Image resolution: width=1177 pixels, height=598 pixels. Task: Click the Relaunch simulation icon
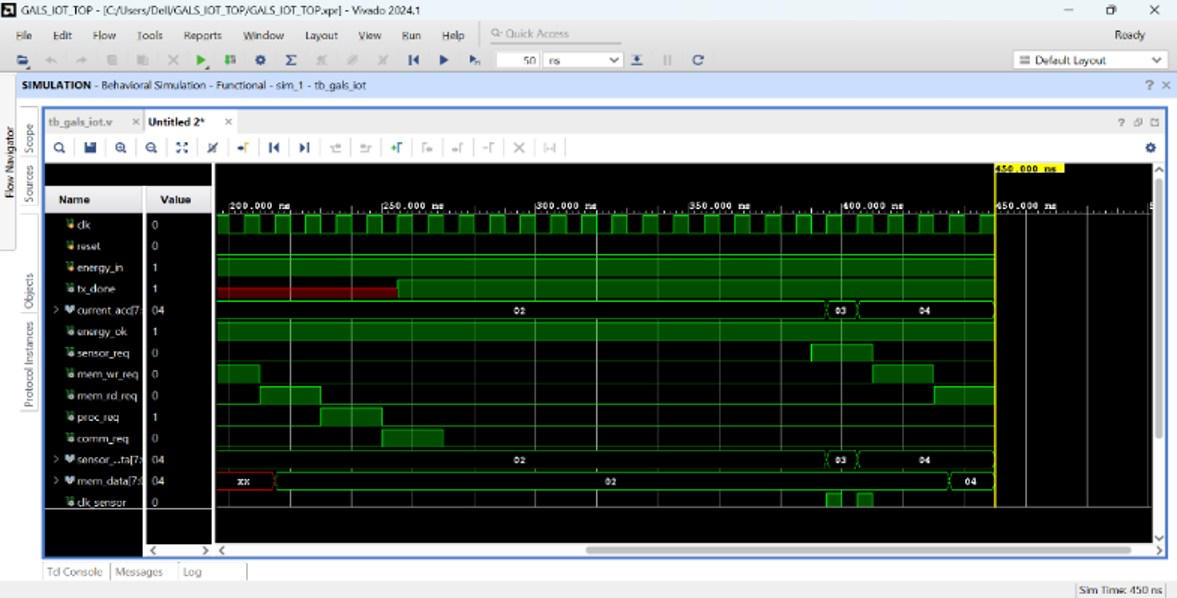tap(698, 60)
